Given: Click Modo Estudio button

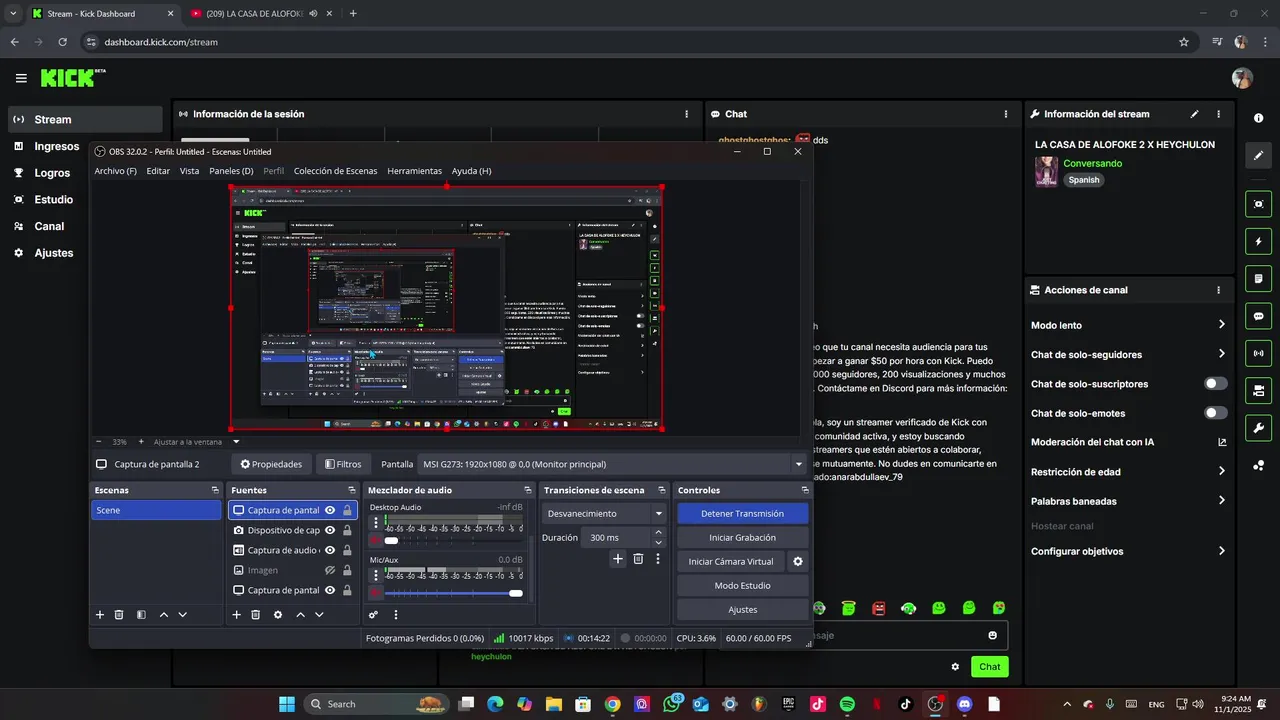Looking at the screenshot, I should point(742,585).
